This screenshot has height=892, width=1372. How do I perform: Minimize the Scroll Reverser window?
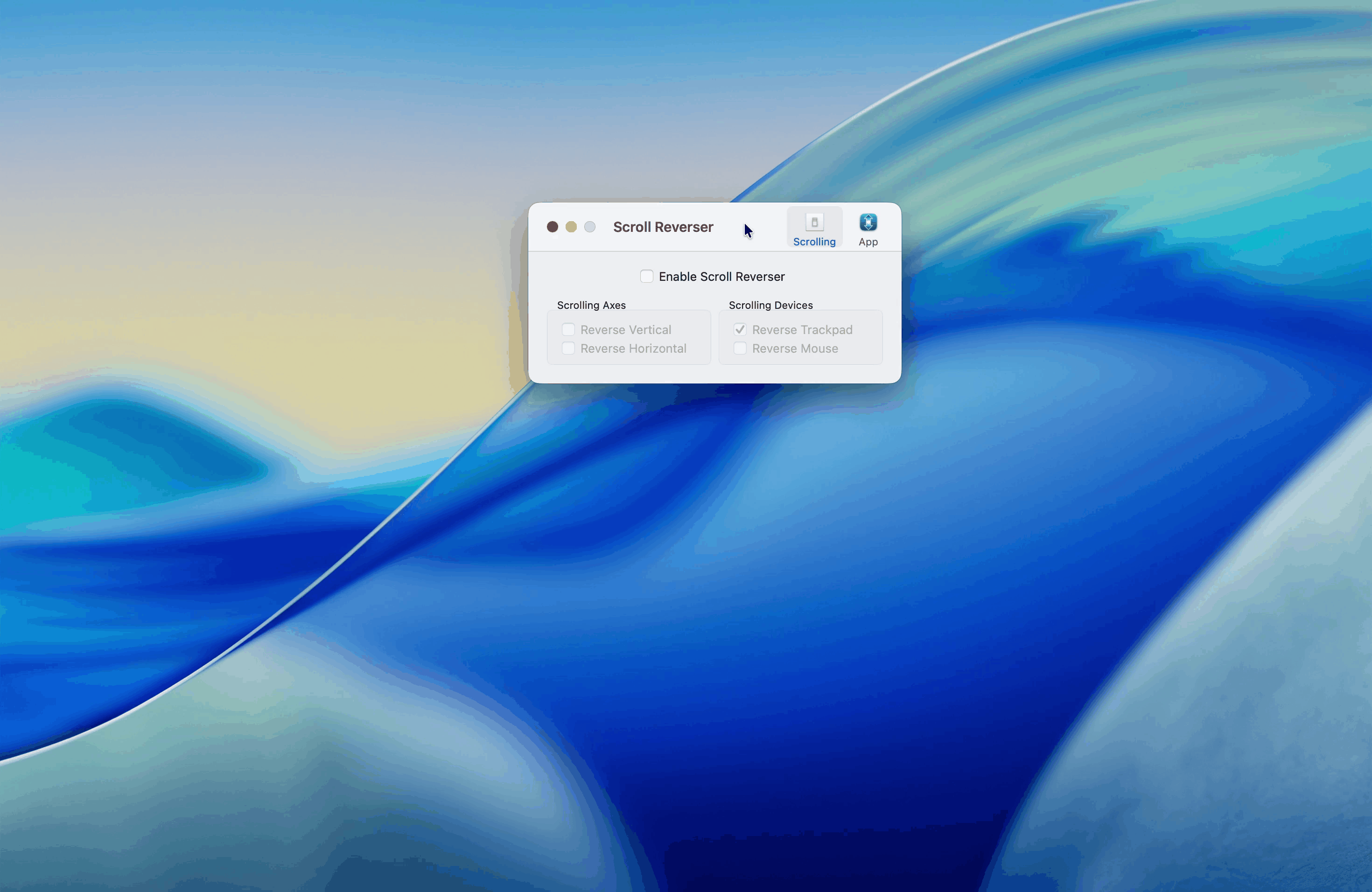[x=571, y=227]
